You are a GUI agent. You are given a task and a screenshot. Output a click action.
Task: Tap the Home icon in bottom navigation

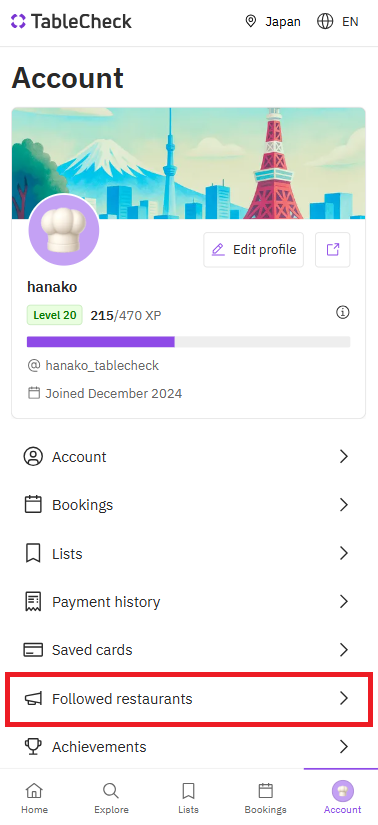click(34, 791)
